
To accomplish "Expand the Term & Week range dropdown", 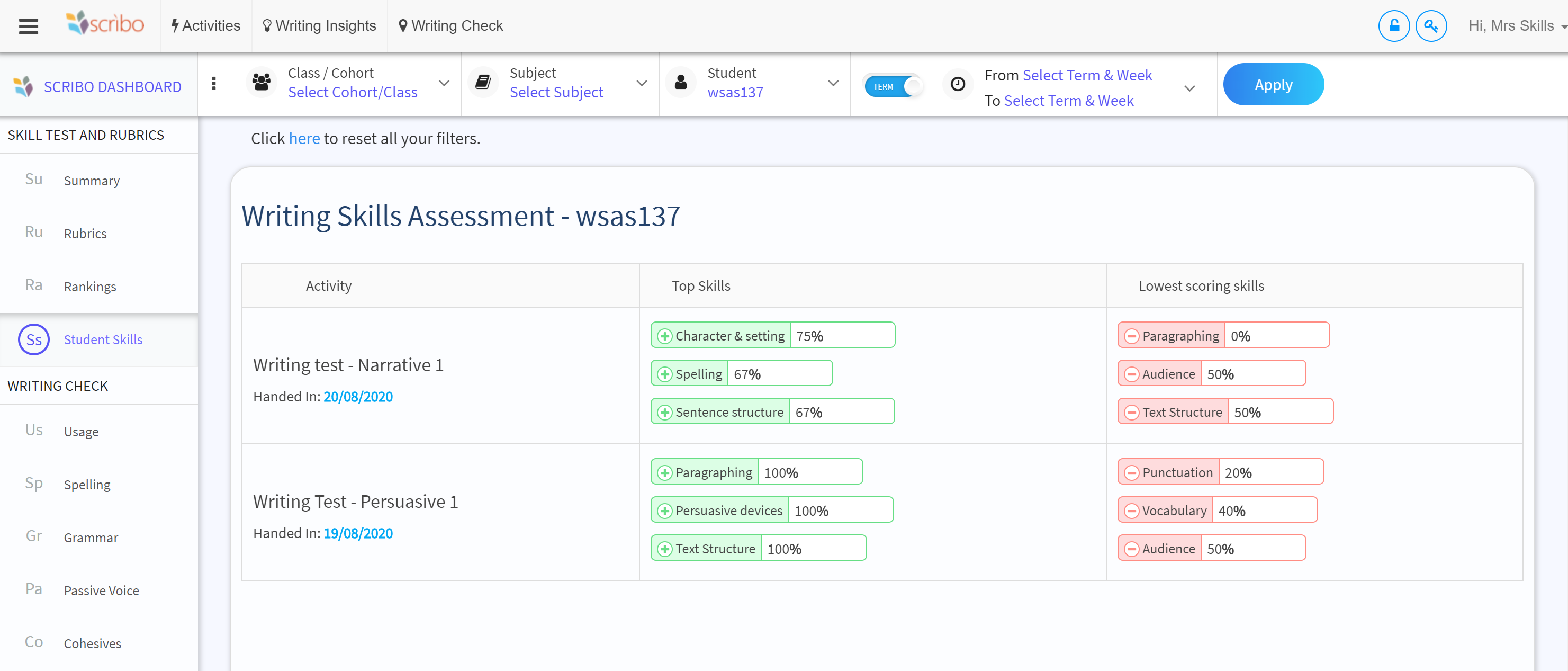I will click(1189, 88).
